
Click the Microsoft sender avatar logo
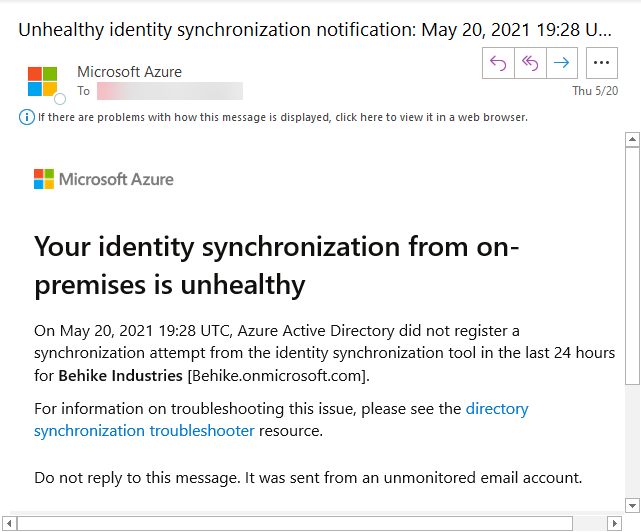pyautogui.click(x=43, y=81)
